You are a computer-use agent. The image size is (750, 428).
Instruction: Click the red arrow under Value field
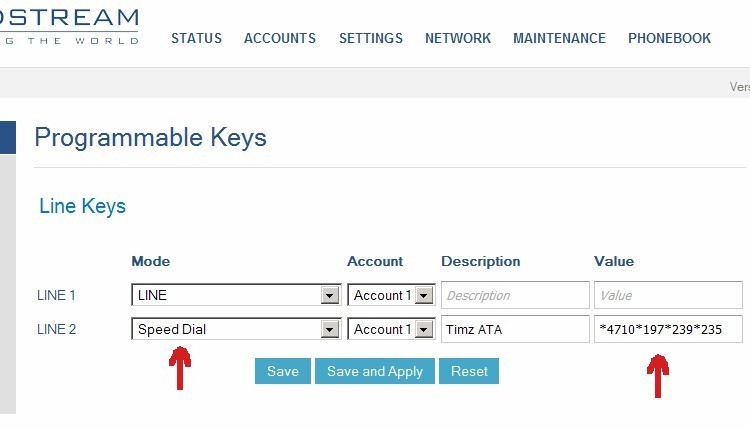(x=657, y=375)
